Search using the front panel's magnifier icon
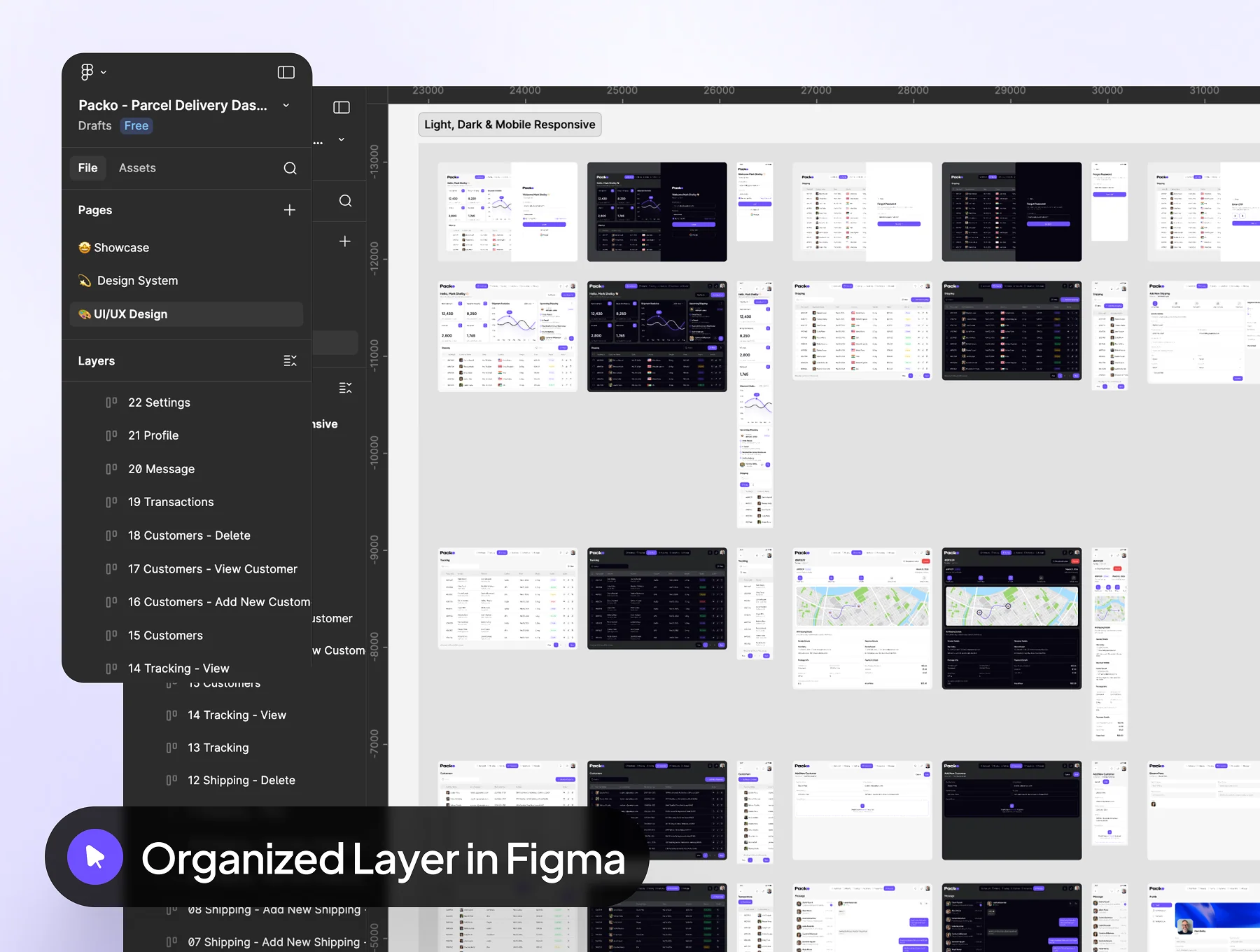Image resolution: width=1260 pixels, height=952 pixels. [290, 168]
